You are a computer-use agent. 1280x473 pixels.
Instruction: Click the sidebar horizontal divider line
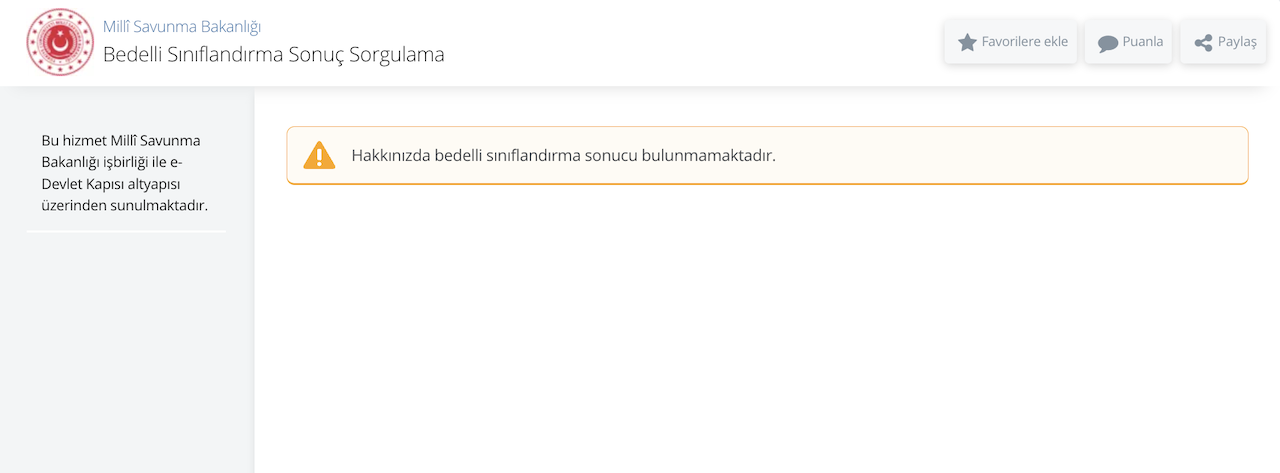pyautogui.click(x=126, y=232)
